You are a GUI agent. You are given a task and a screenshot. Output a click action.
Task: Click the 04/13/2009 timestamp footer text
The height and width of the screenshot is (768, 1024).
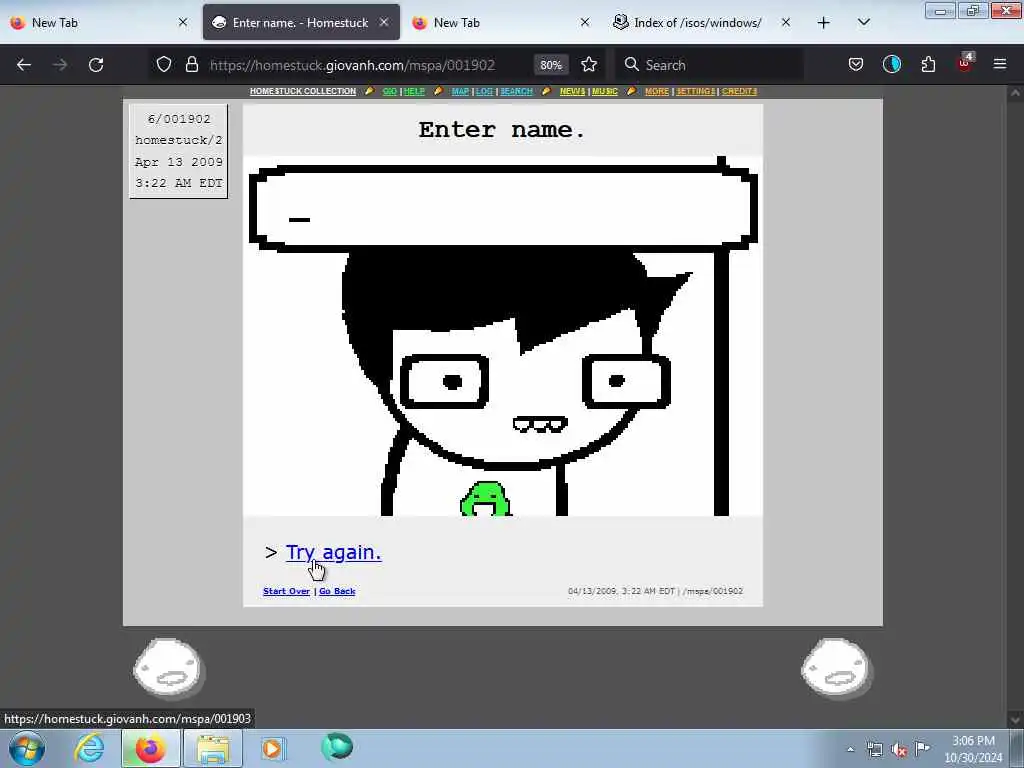point(655,591)
